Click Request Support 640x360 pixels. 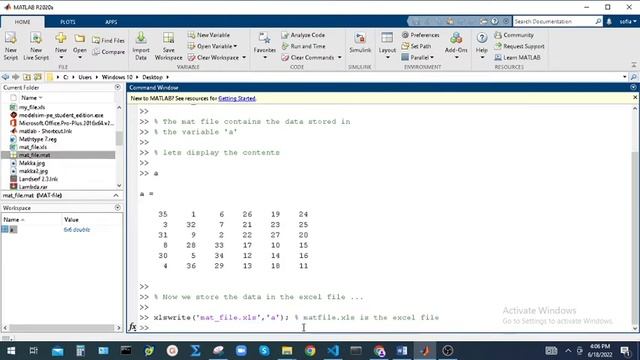[519, 46]
